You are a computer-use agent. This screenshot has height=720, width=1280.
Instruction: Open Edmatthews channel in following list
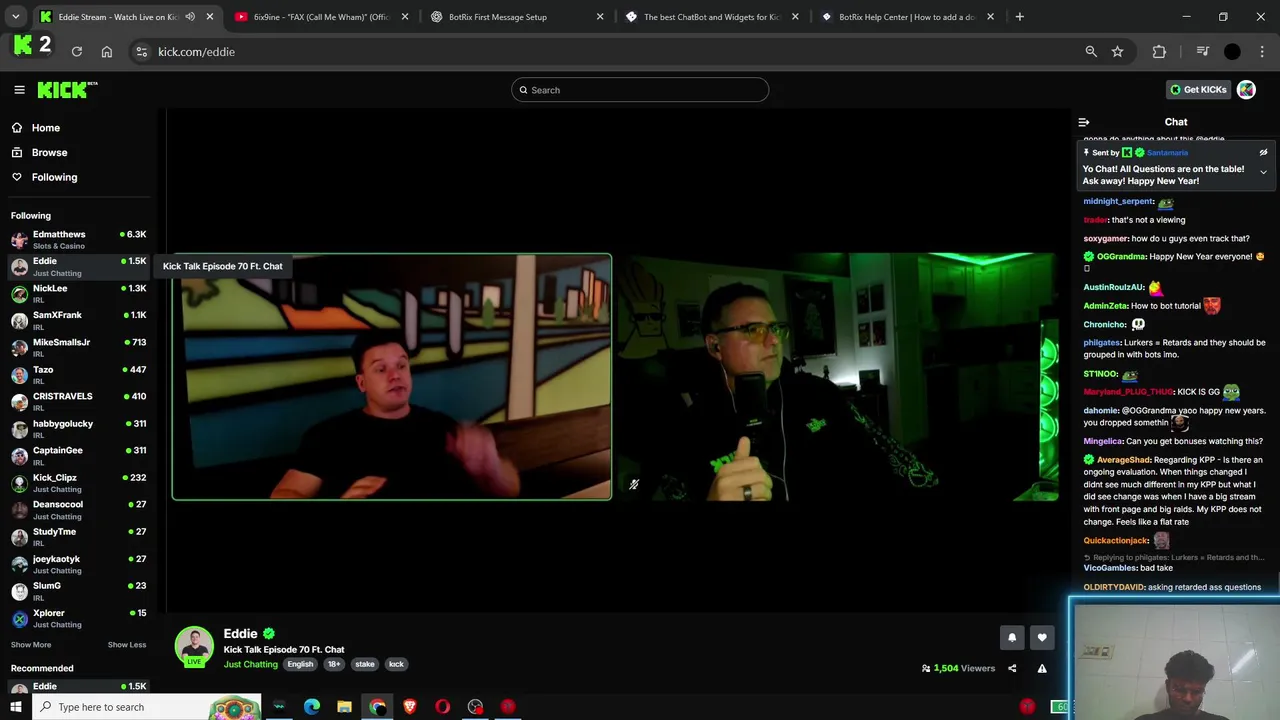tap(79, 240)
